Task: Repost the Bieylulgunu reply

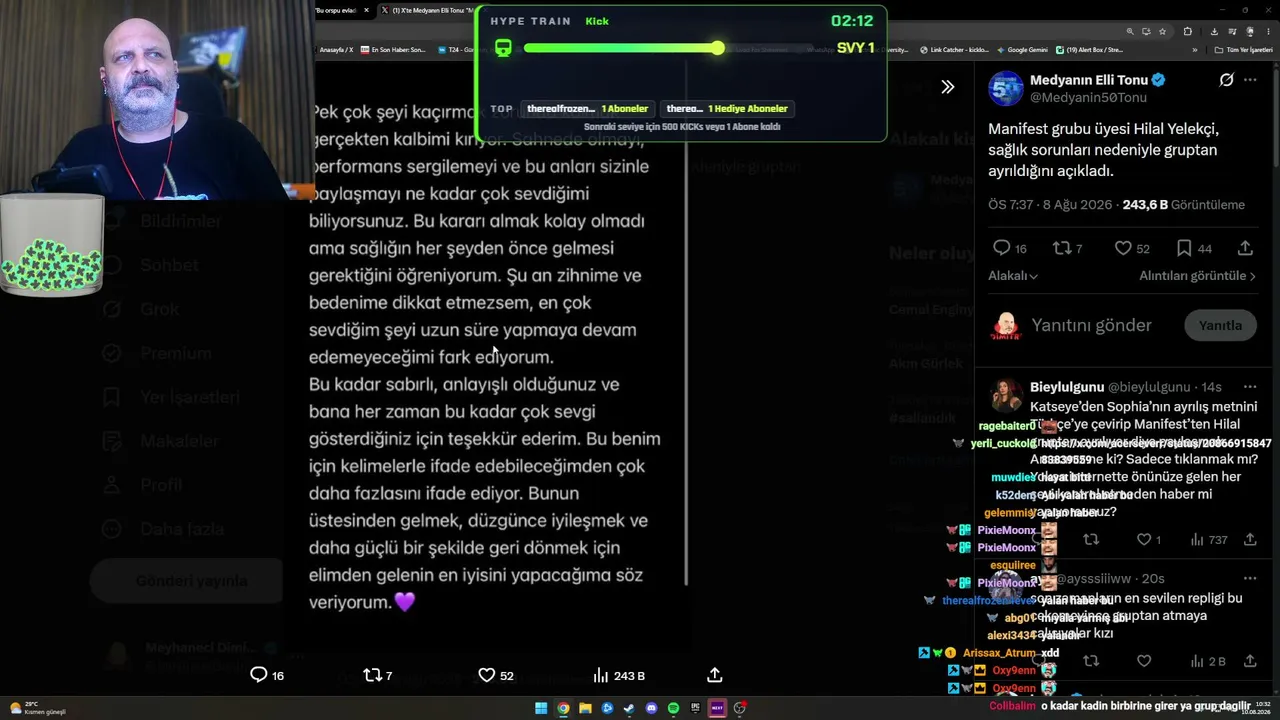Action: pos(1091,540)
